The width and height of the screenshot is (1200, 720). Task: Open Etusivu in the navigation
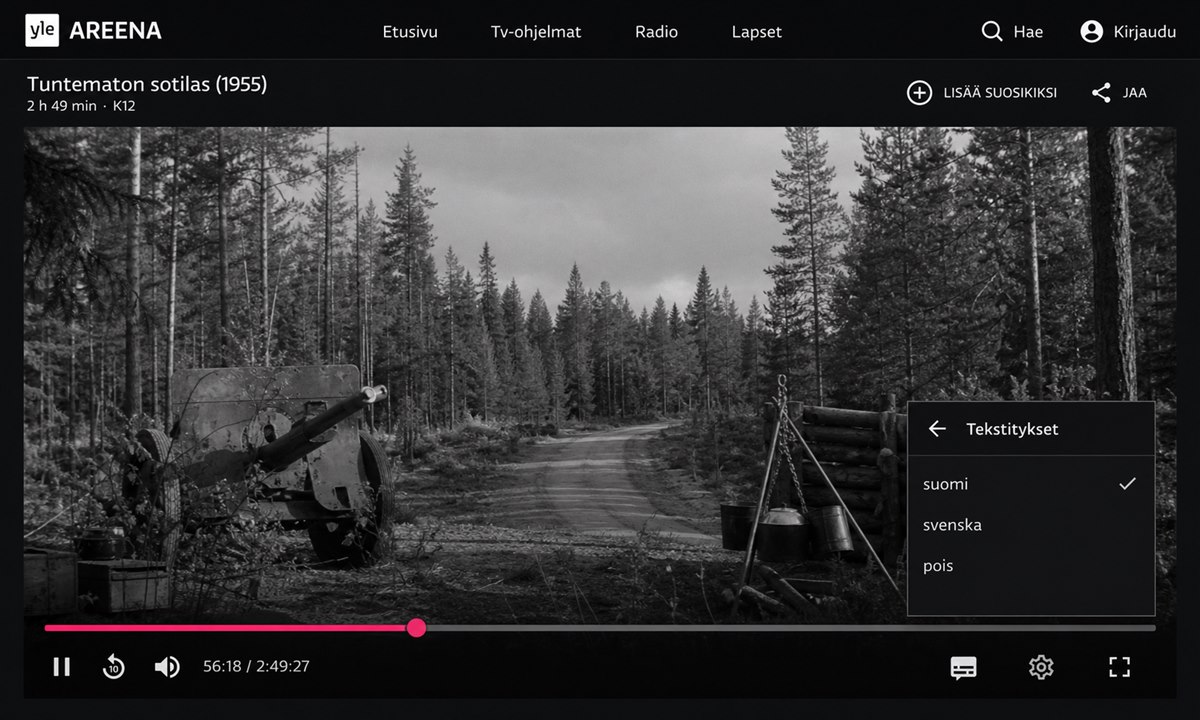pyautogui.click(x=410, y=32)
